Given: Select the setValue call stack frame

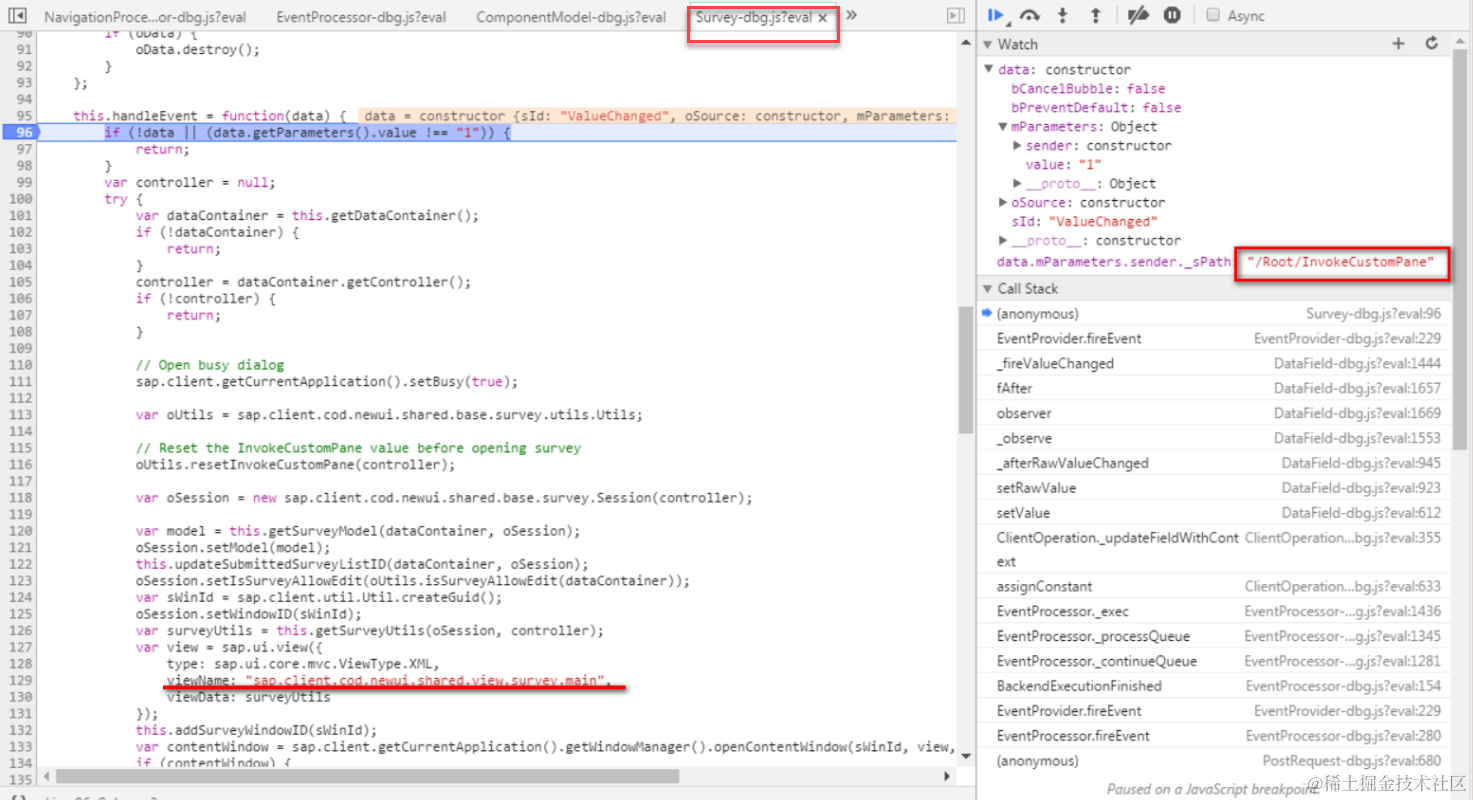Looking at the screenshot, I should 1218,513.
